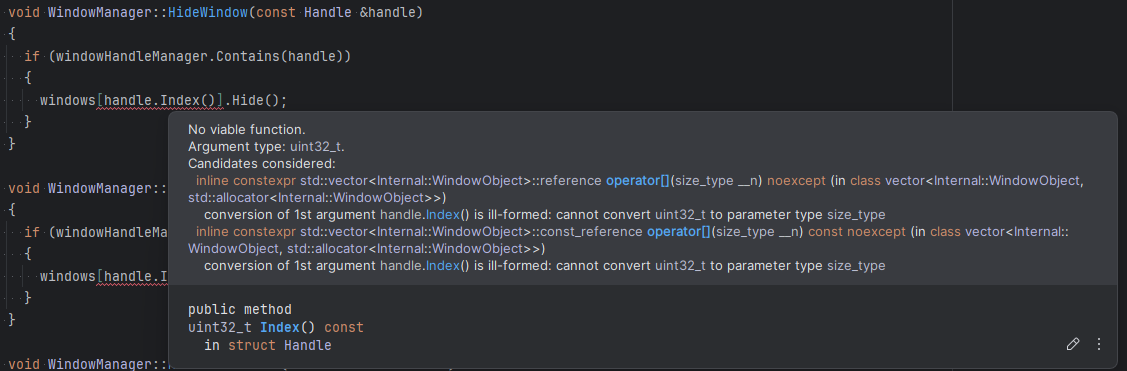Viewport: 1127px width, 371px height.
Task: Click the &handle parameter name in the signature
Action: (387, 14)
